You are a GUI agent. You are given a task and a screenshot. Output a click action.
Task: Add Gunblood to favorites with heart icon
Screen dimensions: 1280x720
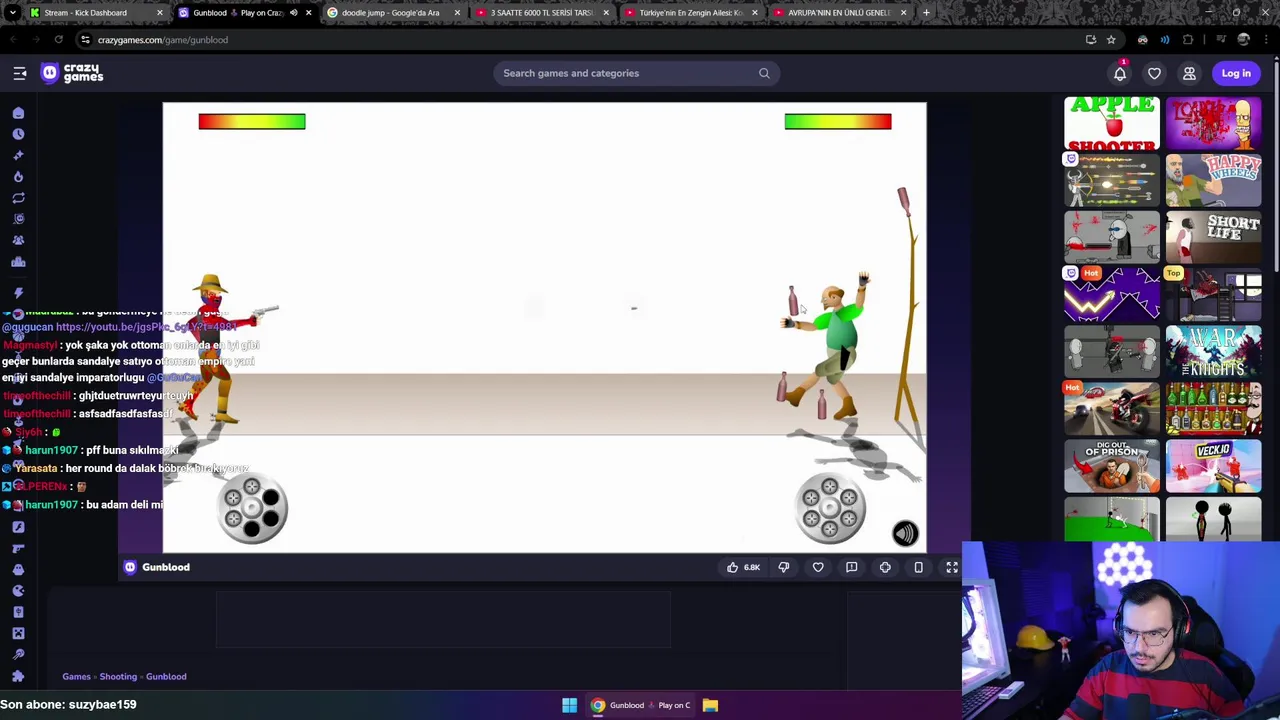(x=818, y=567)
